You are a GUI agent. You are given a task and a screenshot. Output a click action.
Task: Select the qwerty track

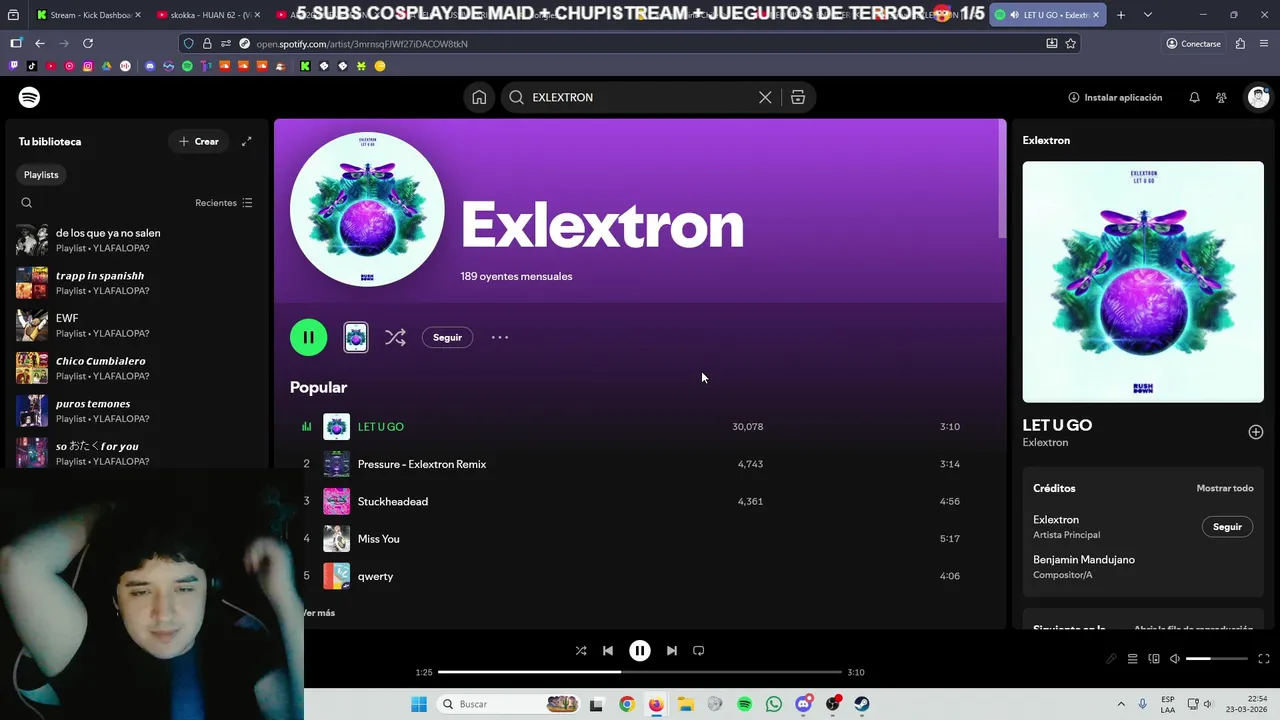point(640,576)
